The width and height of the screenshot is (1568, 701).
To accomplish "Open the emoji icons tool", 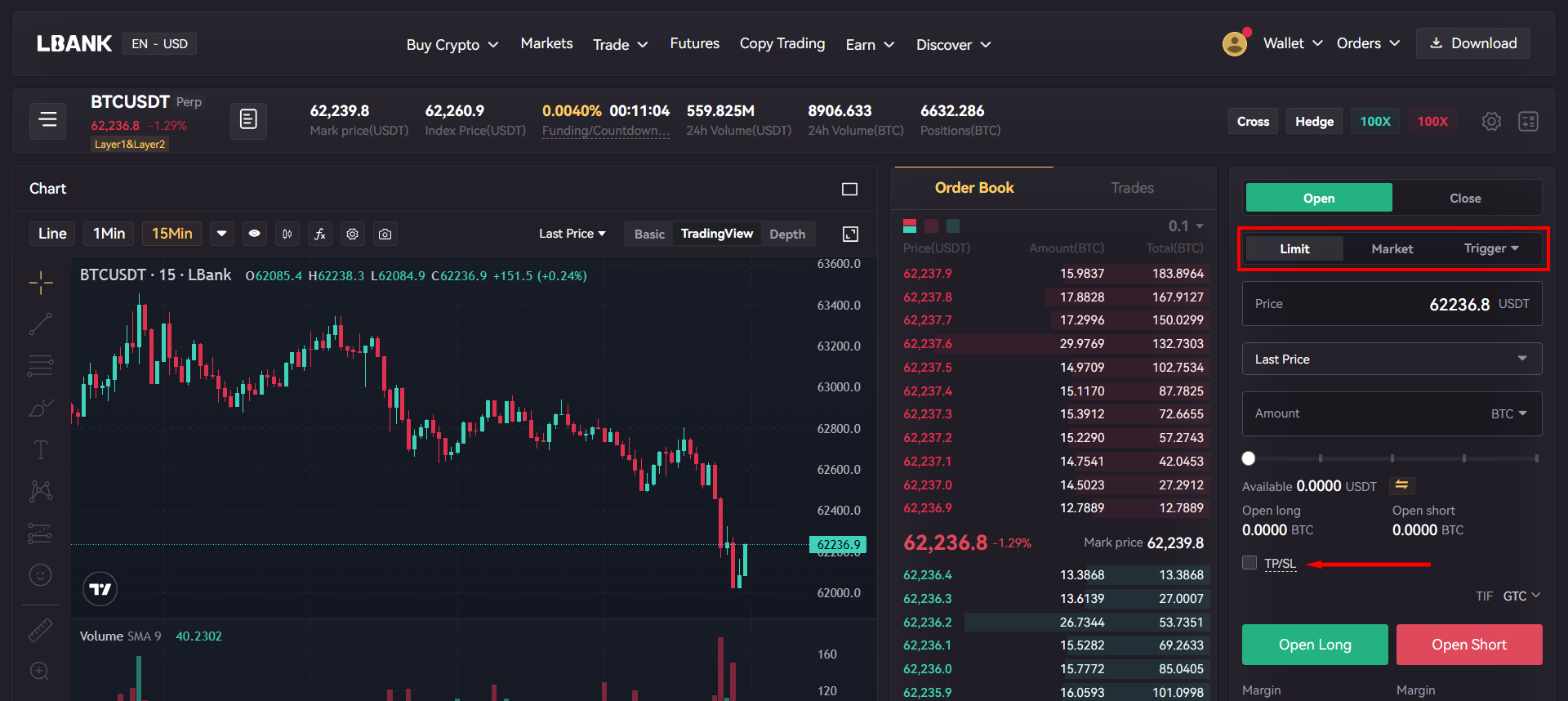I will 41,575.
